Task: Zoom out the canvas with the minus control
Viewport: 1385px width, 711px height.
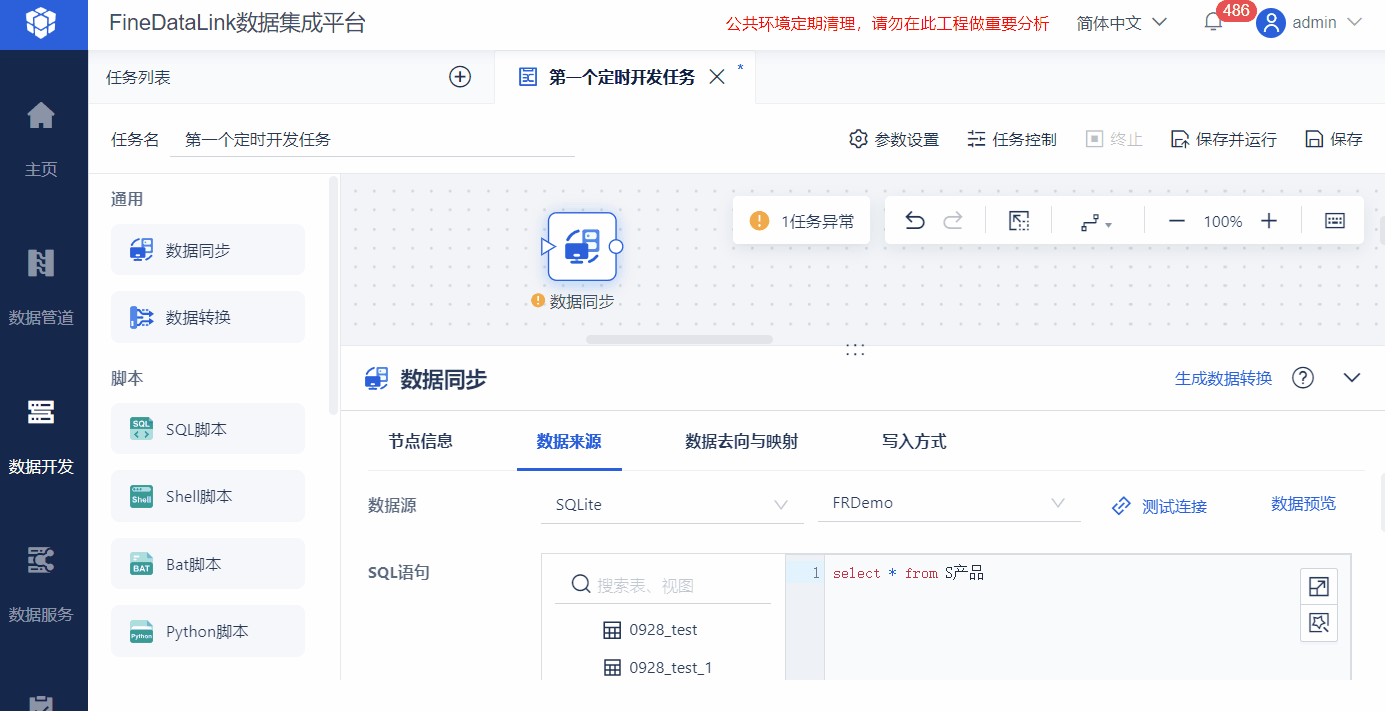Action: click(1176, 220)
